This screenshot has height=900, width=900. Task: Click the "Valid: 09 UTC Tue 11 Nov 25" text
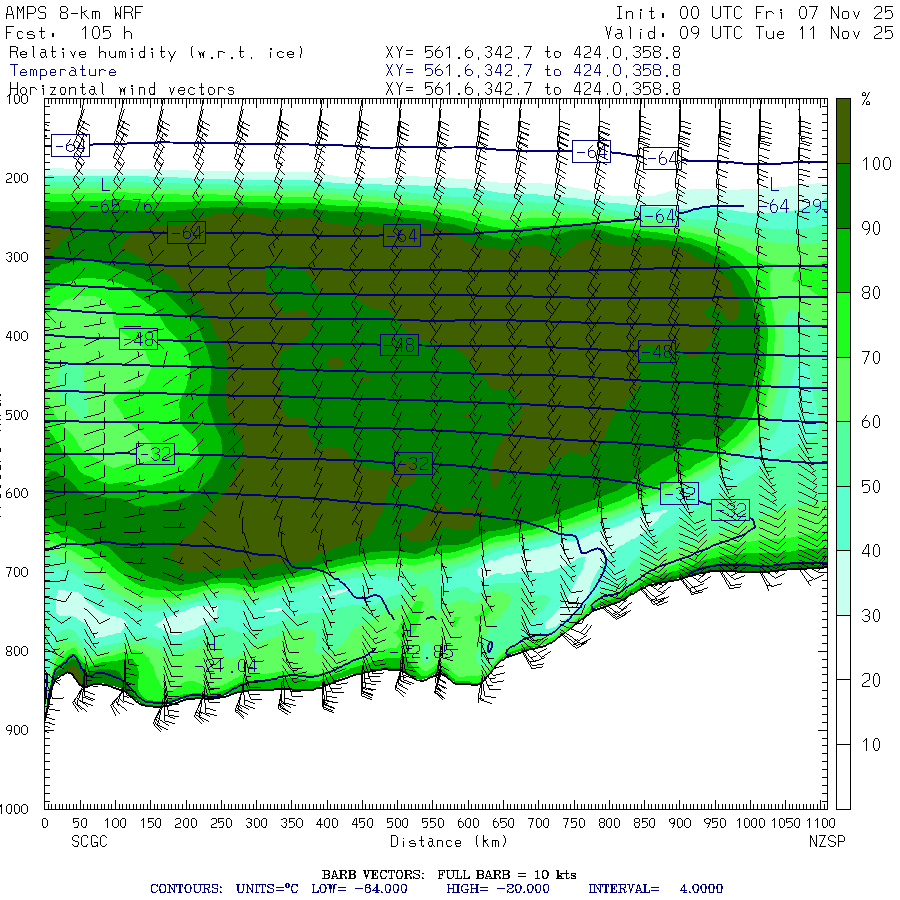pos(748,33)
